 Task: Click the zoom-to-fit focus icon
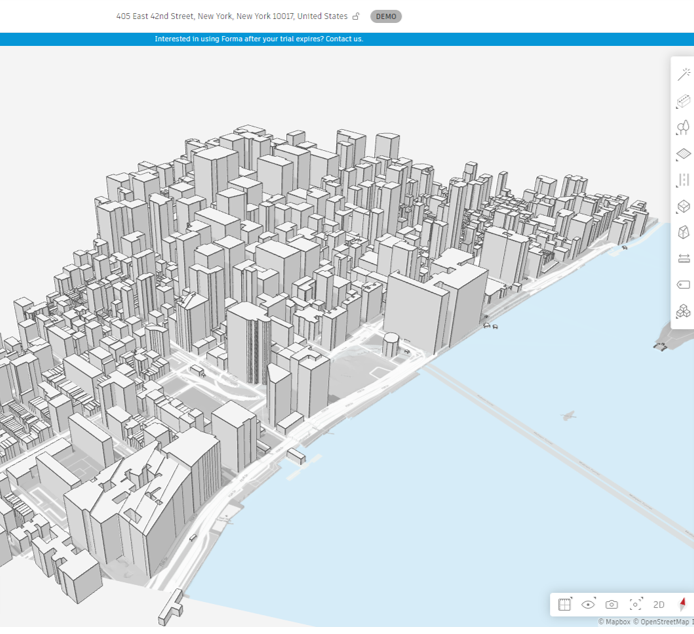(636, 604)
